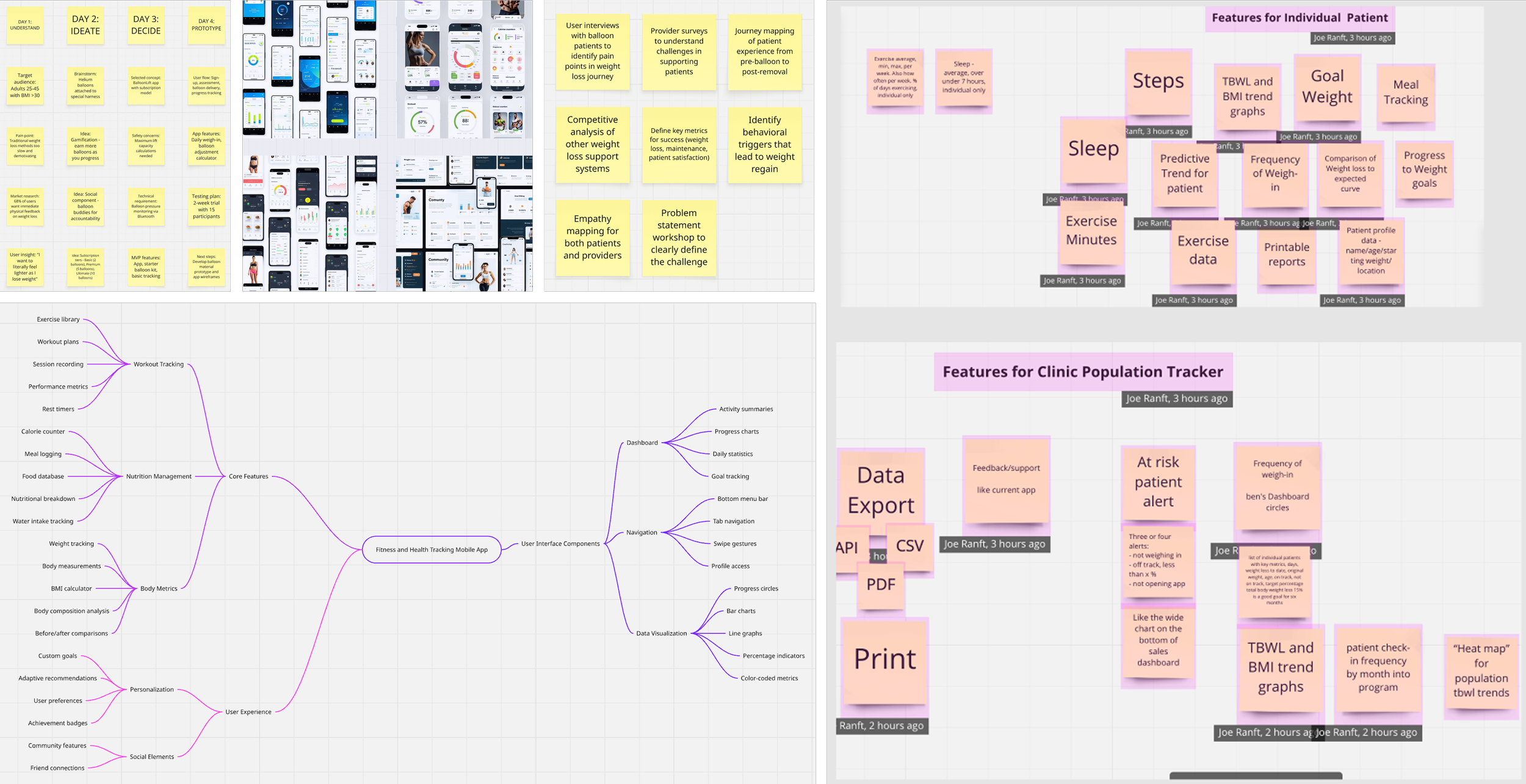
Task: Select the 'Workout Tracking' branch node
Action: 159,364
